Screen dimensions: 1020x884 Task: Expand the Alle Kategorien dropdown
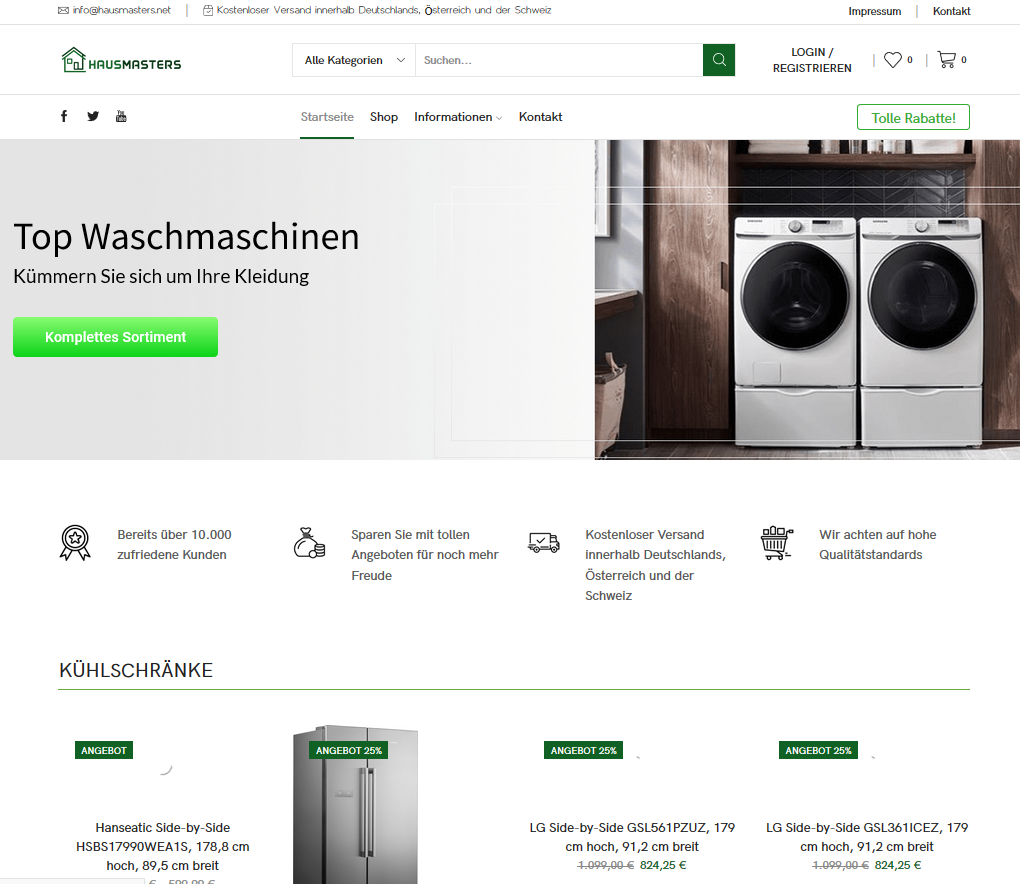[354, 60]
